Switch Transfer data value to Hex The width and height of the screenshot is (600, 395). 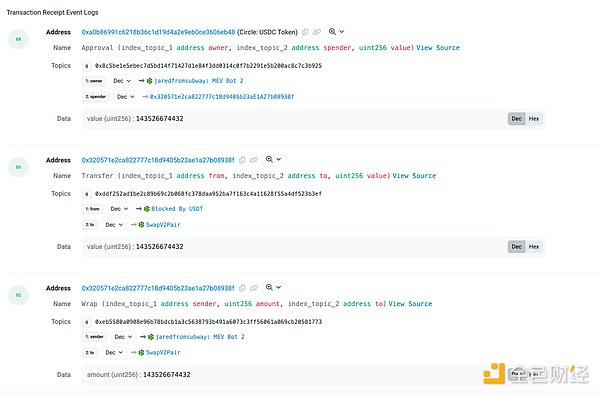534,246
